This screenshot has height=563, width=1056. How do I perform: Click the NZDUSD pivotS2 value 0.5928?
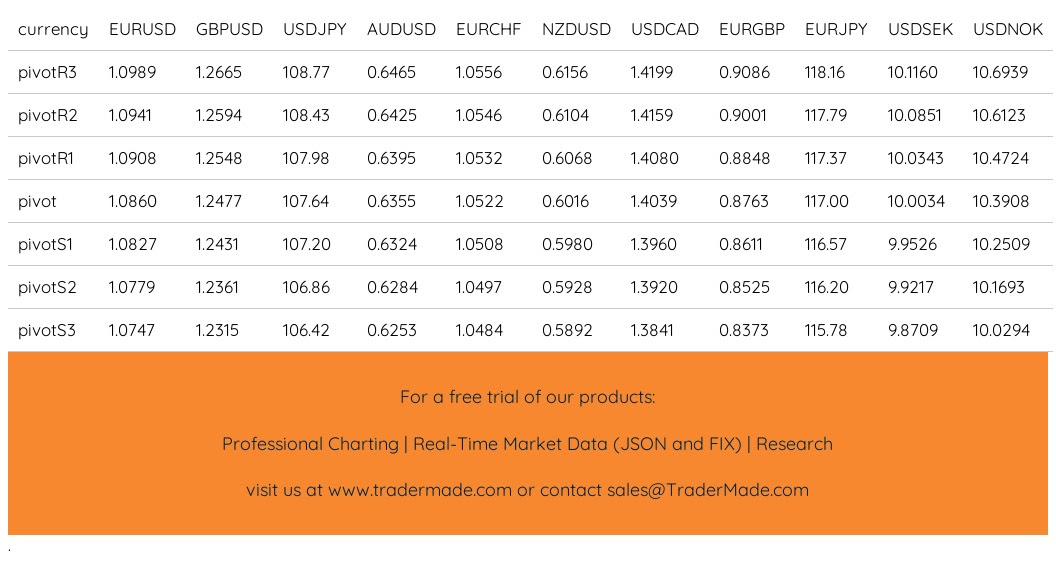pos(567,288)
